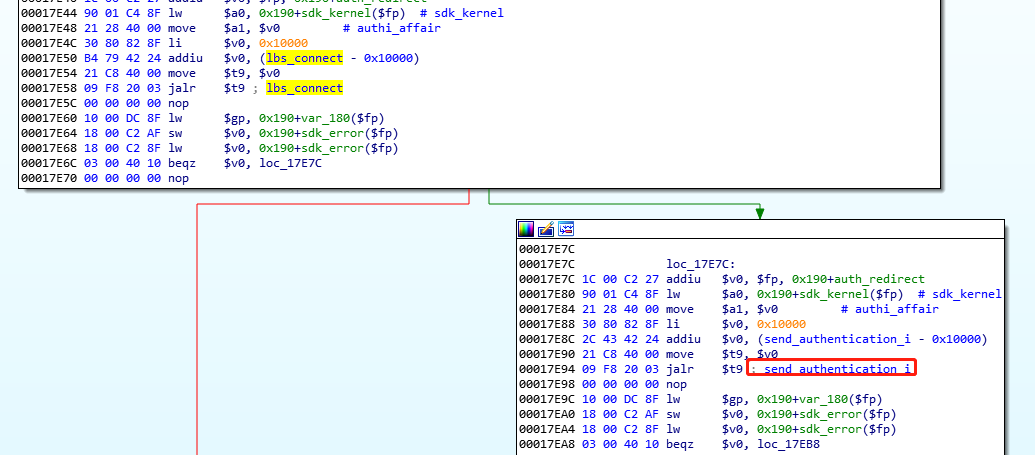Select the nop at address 00017E70
1035x455 pixels.
point(179,178)
